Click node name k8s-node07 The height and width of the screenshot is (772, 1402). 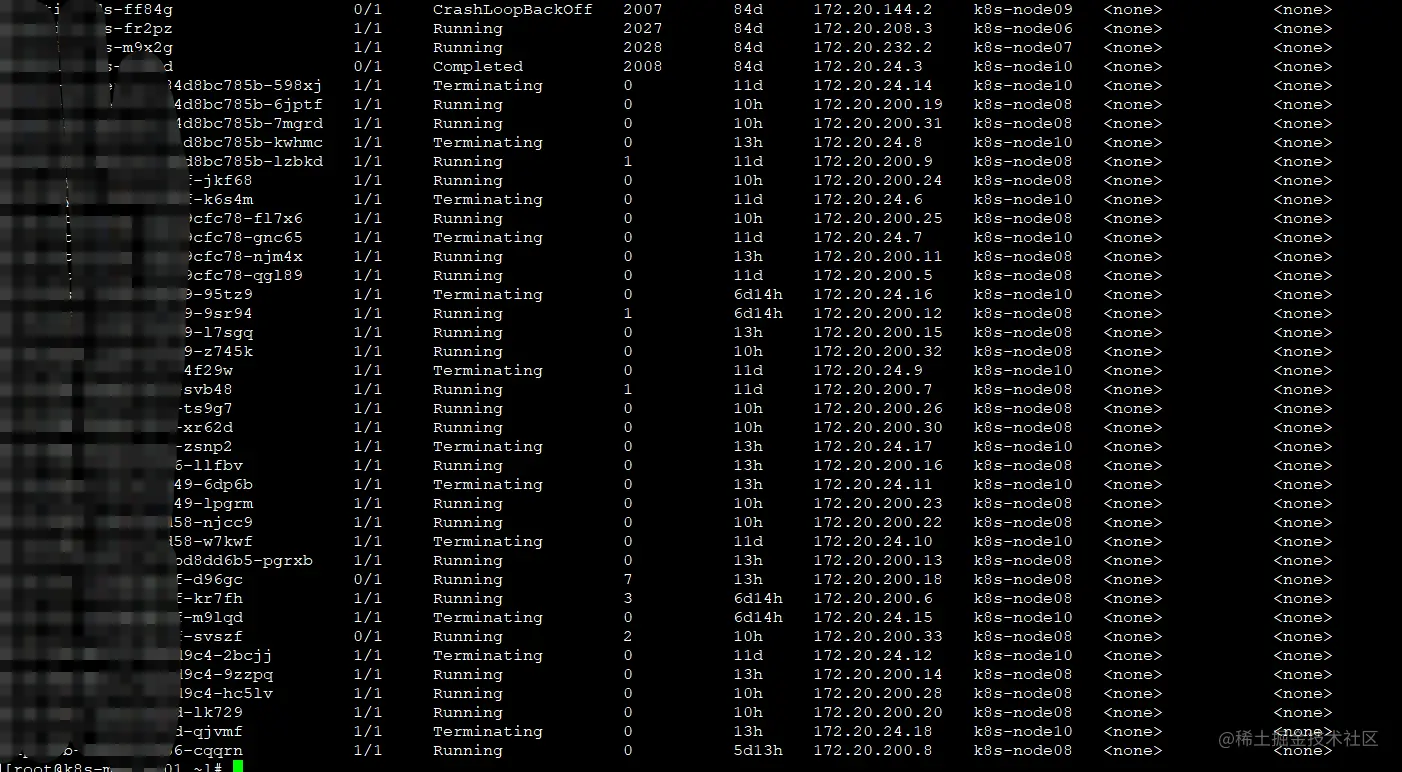(1023, 48)
